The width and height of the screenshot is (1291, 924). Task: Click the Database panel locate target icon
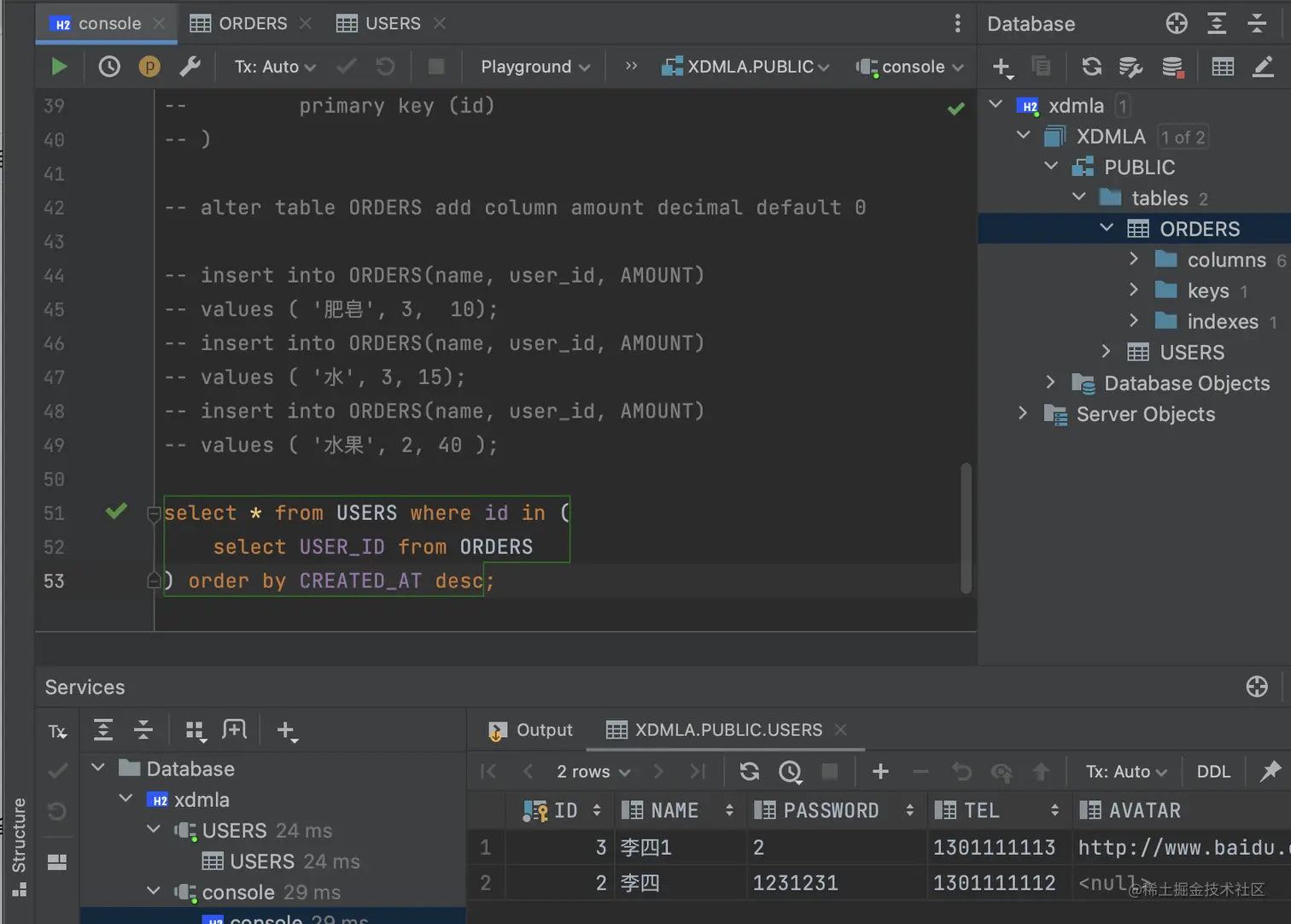point(1177,23)
